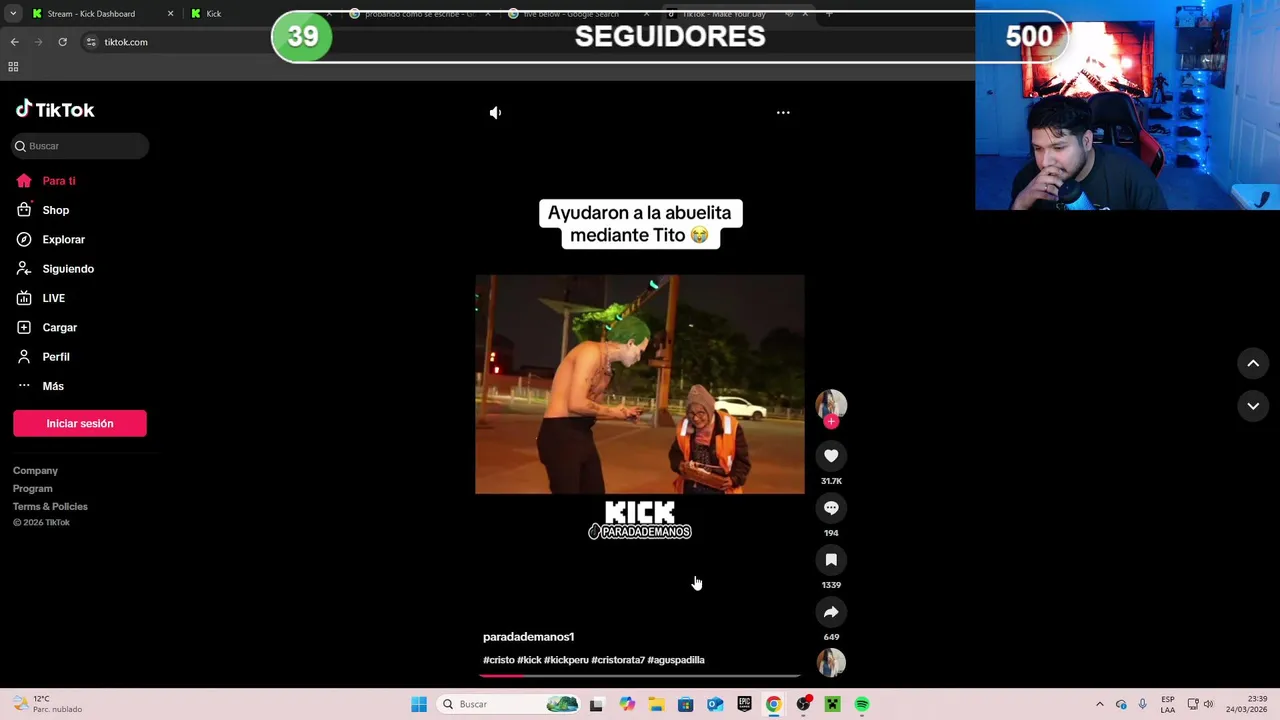Open Outlook from the taskbar

pos(715,704)
